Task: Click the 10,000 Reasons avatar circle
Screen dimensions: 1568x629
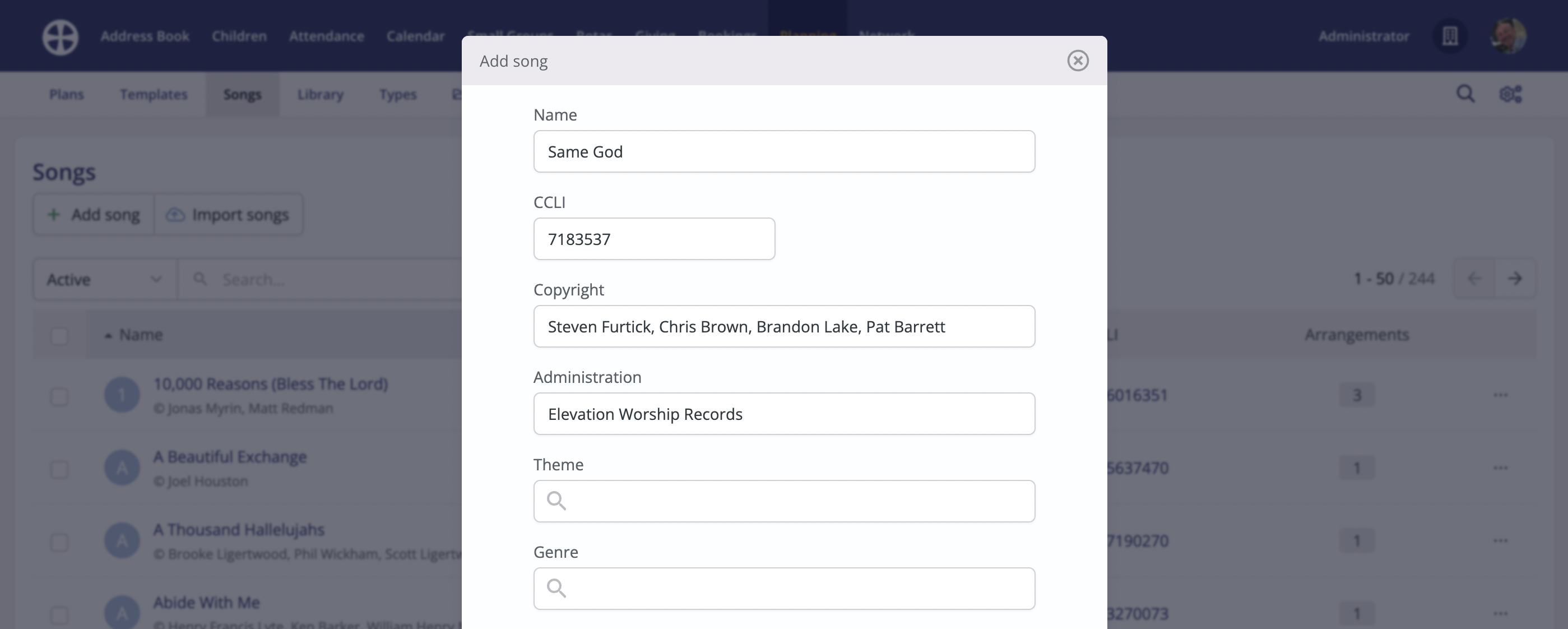Action: (122, 395)
